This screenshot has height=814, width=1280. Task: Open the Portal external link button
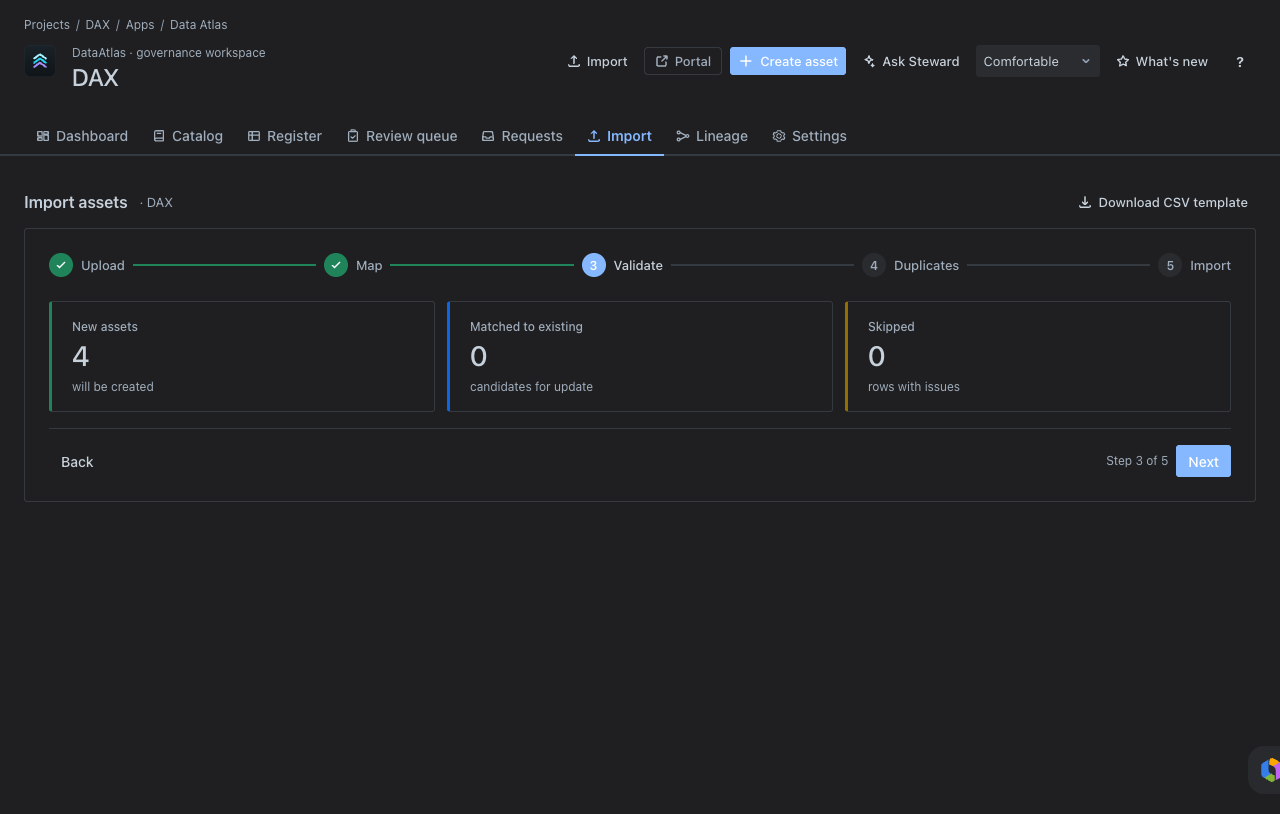[683, 61]
